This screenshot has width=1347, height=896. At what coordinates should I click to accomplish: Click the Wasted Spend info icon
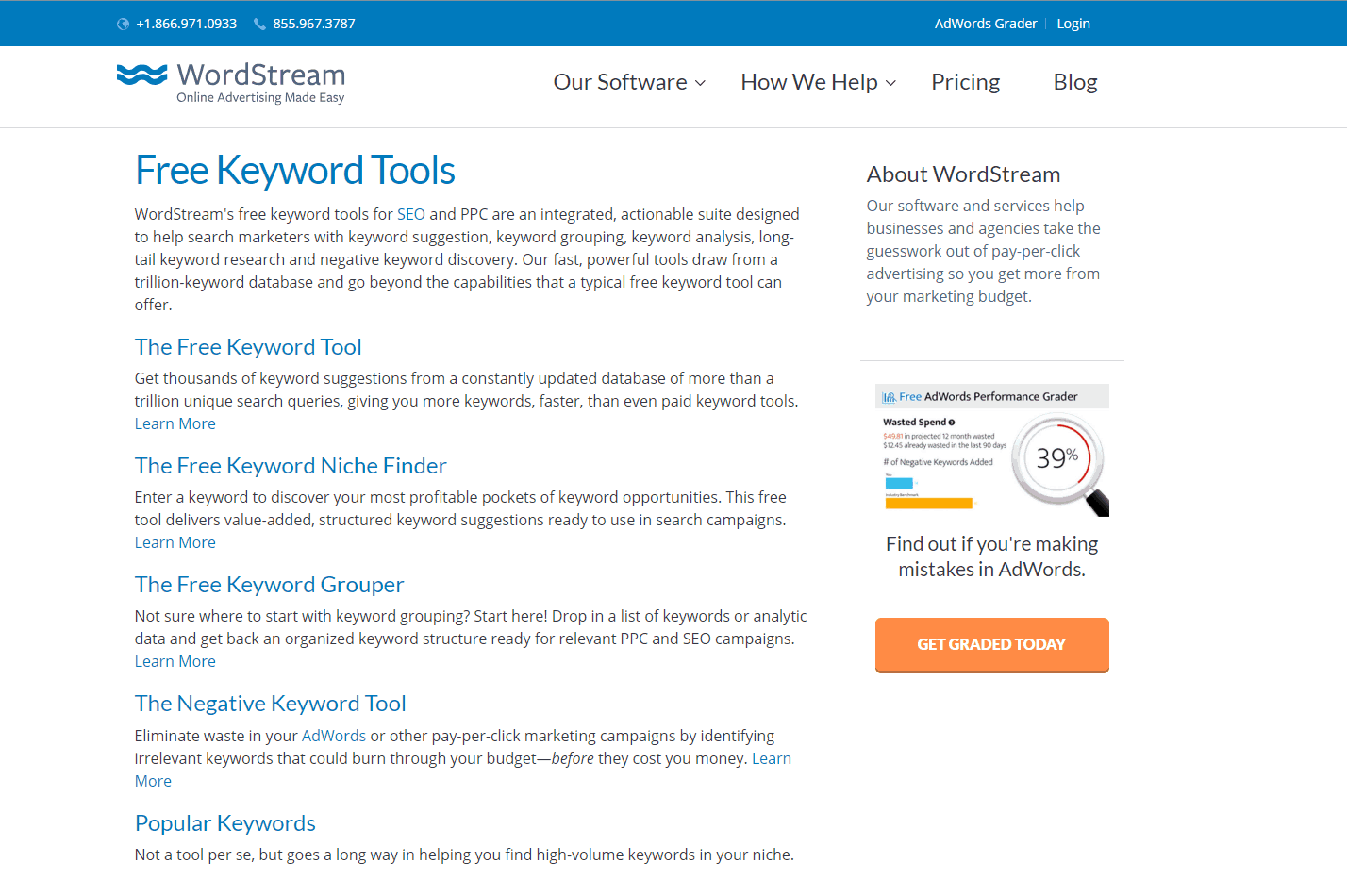[x=952, y=423]
